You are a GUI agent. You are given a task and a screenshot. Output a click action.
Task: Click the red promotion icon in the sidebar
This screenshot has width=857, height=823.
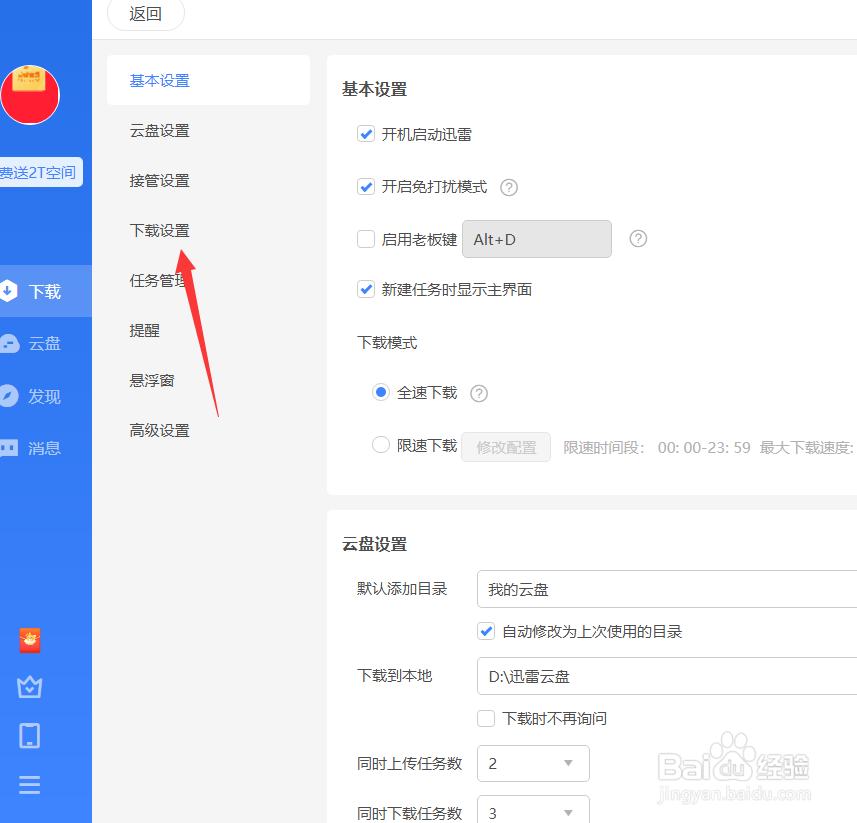pos(29,640)
